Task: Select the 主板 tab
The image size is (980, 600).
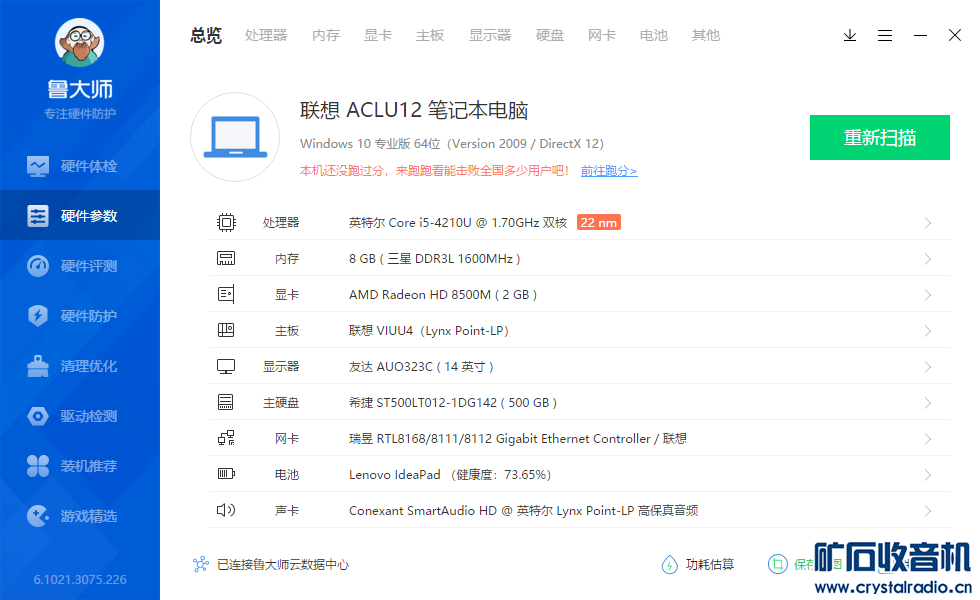Action: [430, 36]
